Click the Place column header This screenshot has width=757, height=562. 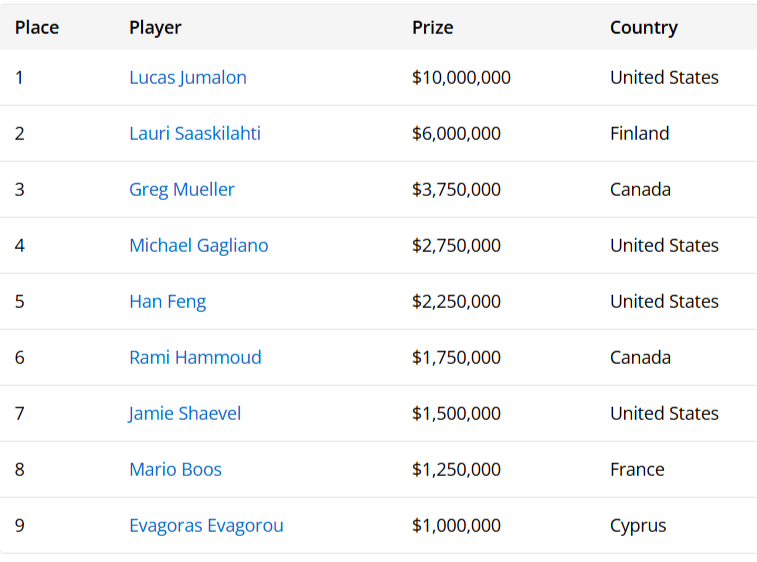pyautogui.click(x=37, y=28)
